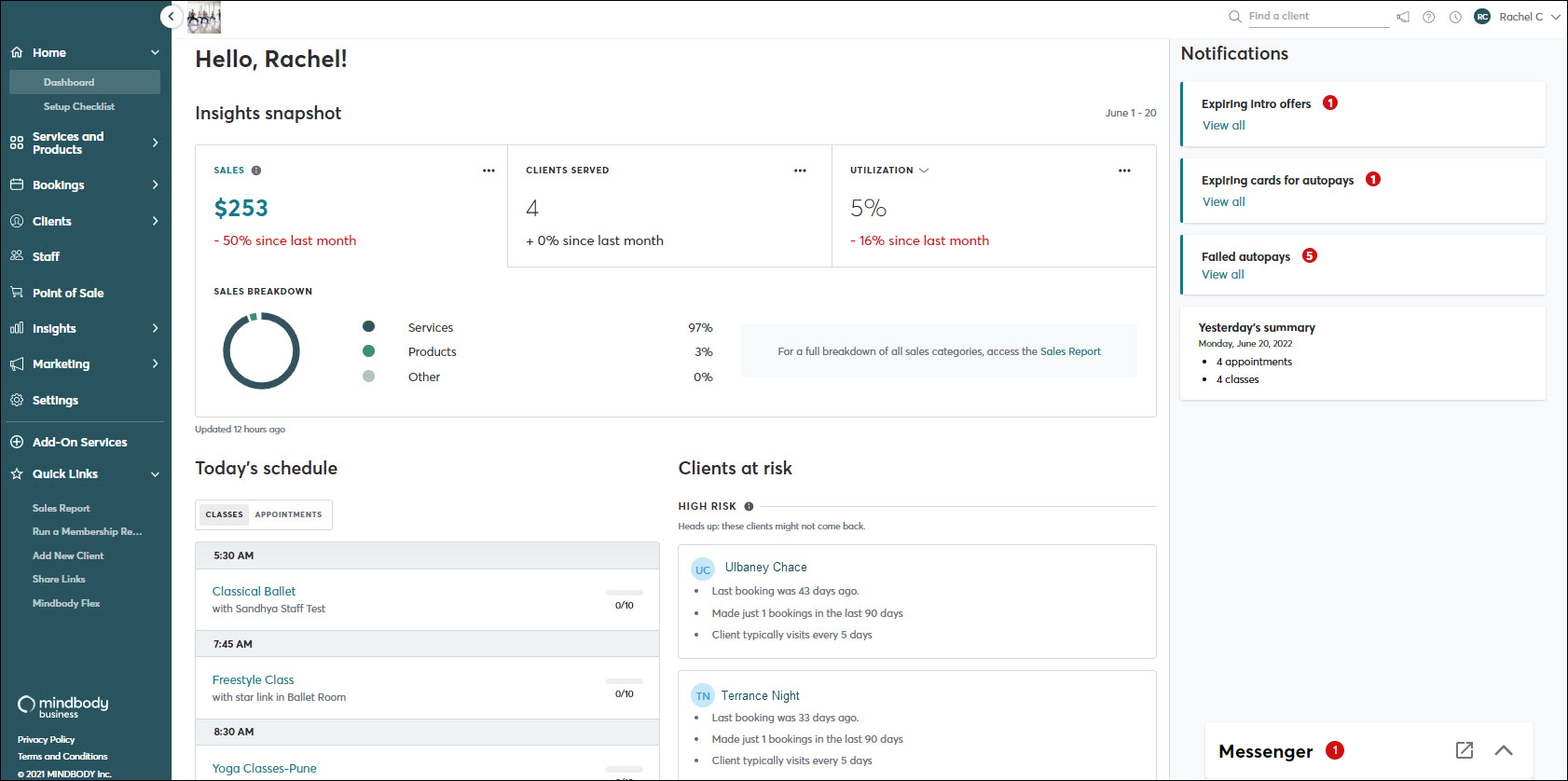
Task: View all failed autopays
Action: 1223,275
